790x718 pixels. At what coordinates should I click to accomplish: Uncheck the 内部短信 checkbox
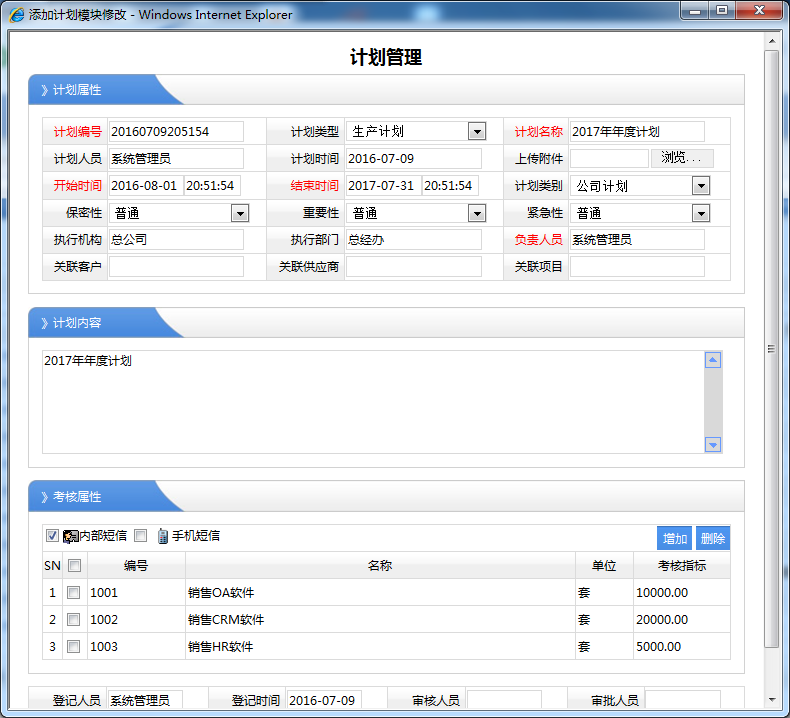pos(53,535)
